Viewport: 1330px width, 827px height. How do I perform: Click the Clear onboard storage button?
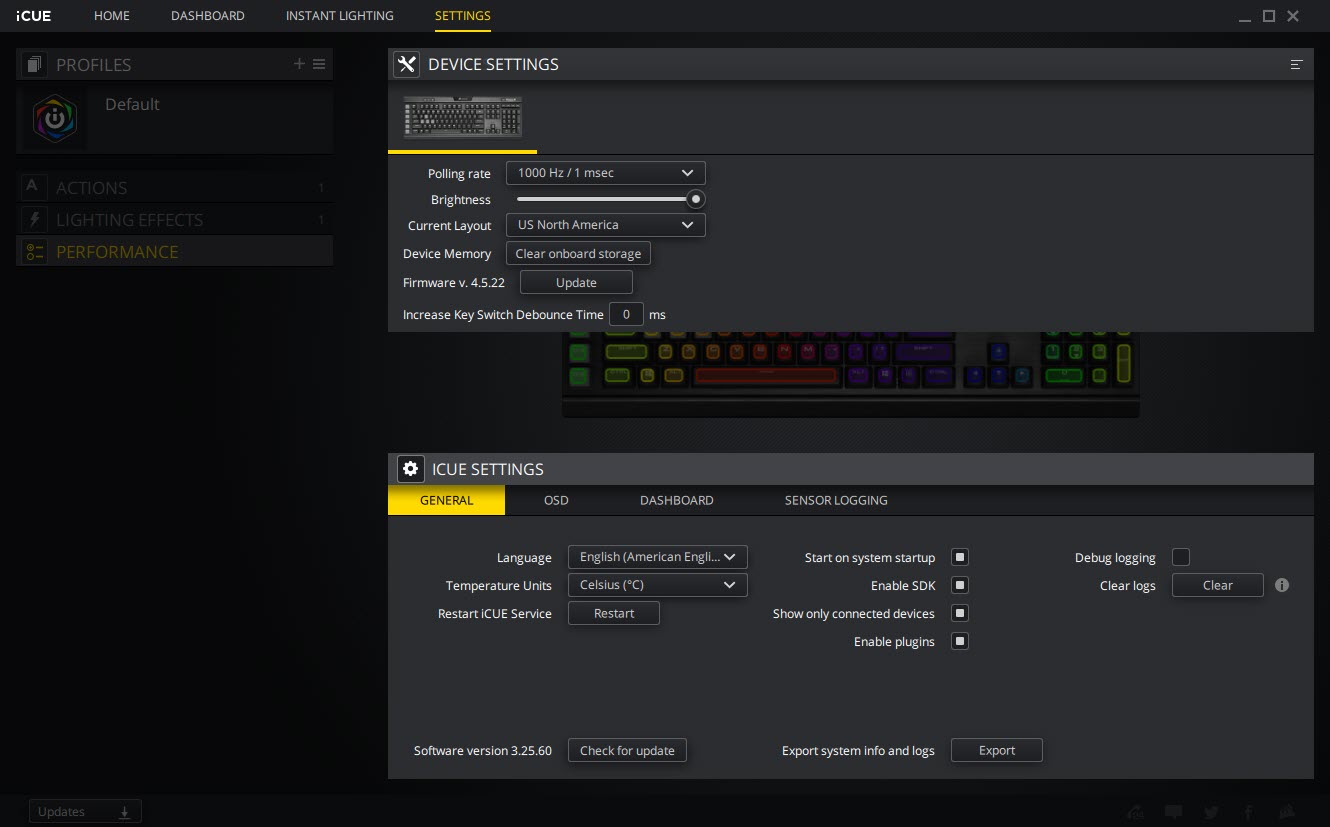pos(579,254)
